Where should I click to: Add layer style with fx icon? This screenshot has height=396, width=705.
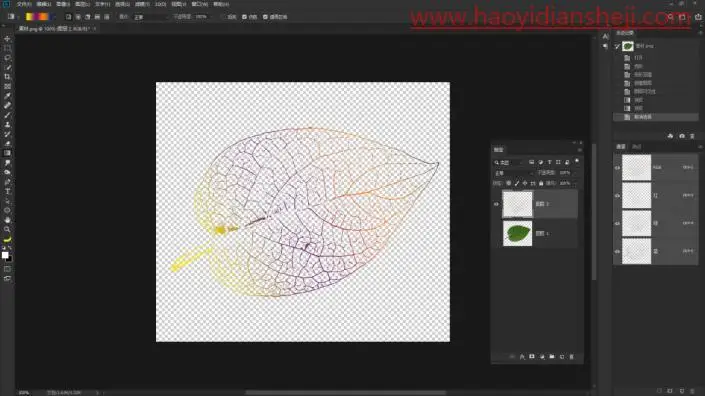pyautogui.click(x=522, y=356)
